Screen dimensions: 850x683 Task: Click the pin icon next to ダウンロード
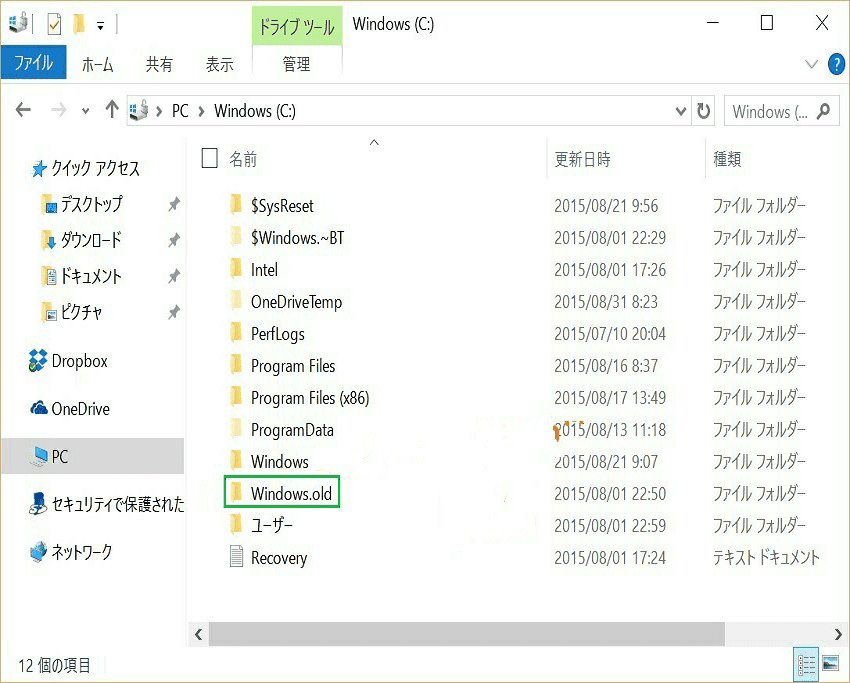coord(173,240)
